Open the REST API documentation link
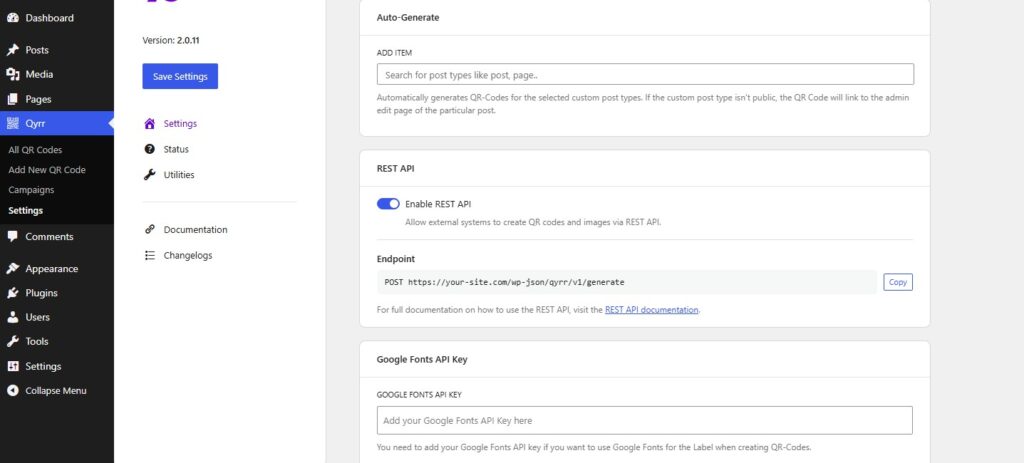This screenshot has width=1024, height=463. [x=652, y=310]
